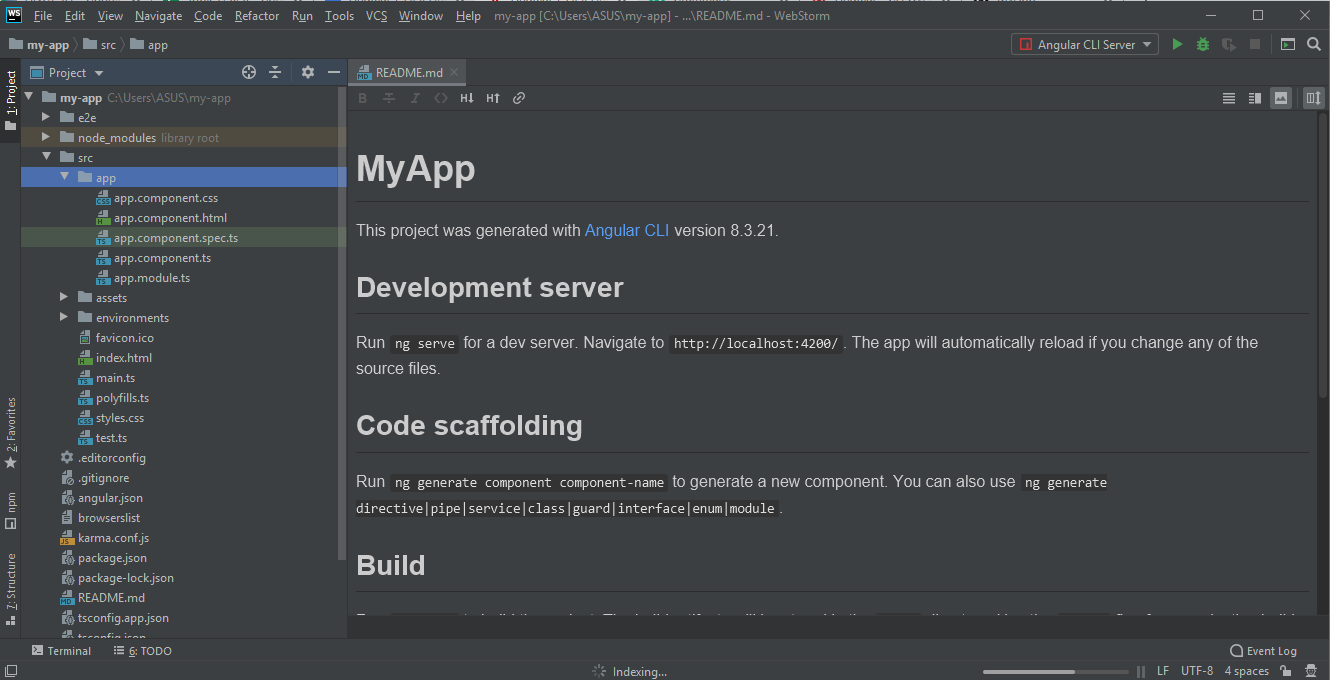Open the Terminal tool window
The height and width of the screenshot is (680, 1330).
pyautogui.click(x=61, y=651)
